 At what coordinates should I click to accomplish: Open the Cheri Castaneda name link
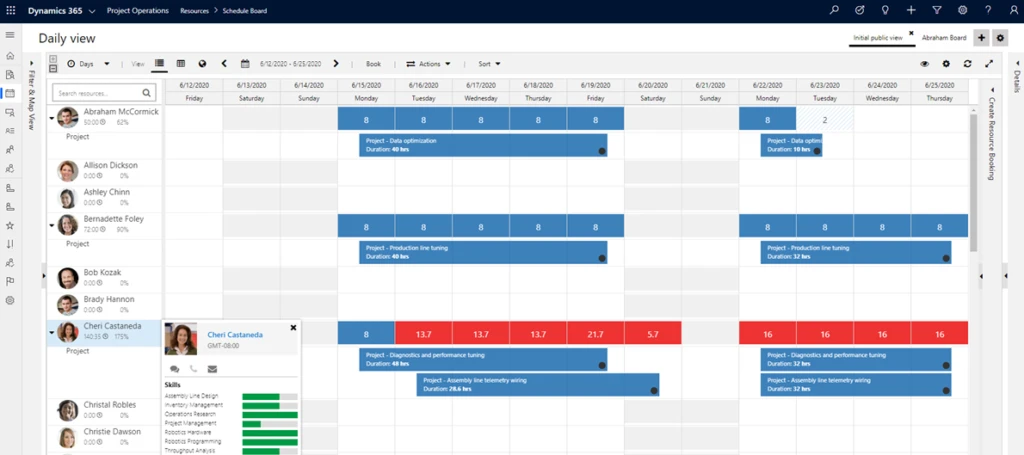coord(235,334)
